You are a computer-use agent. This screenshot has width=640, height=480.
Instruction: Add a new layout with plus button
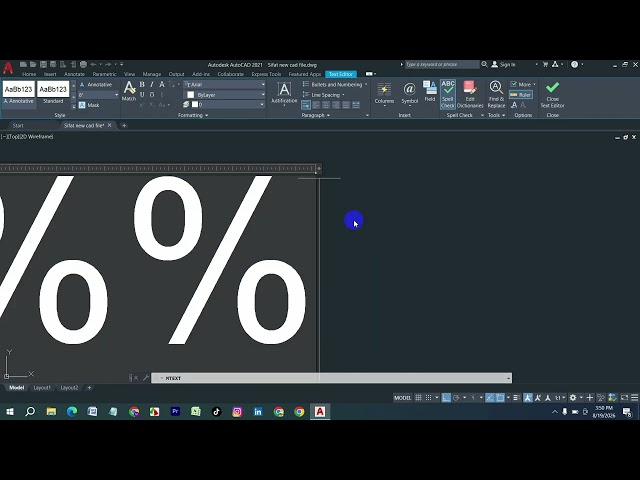coord(89,388)
